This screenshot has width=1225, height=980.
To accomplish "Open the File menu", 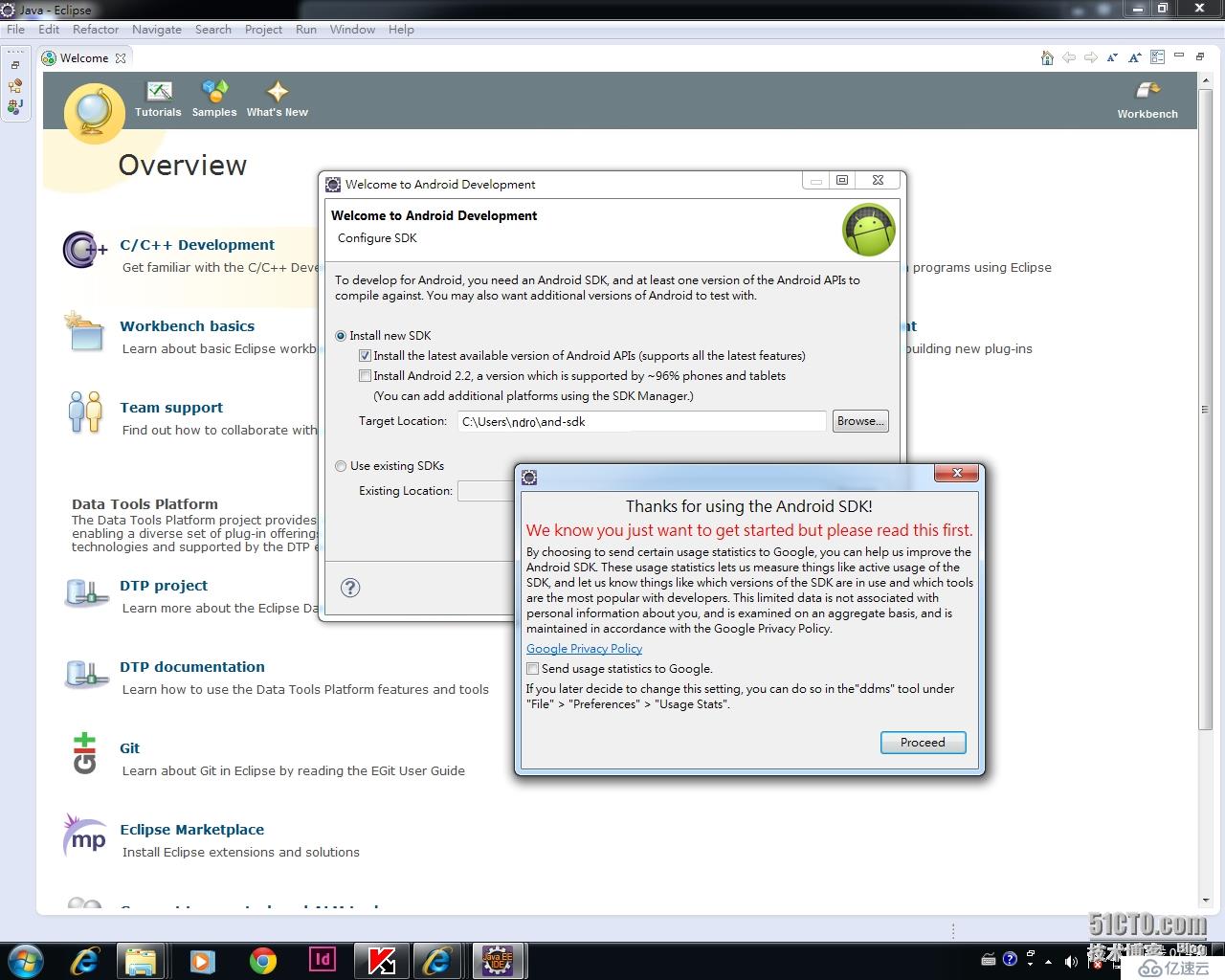I will coord(16,30).
